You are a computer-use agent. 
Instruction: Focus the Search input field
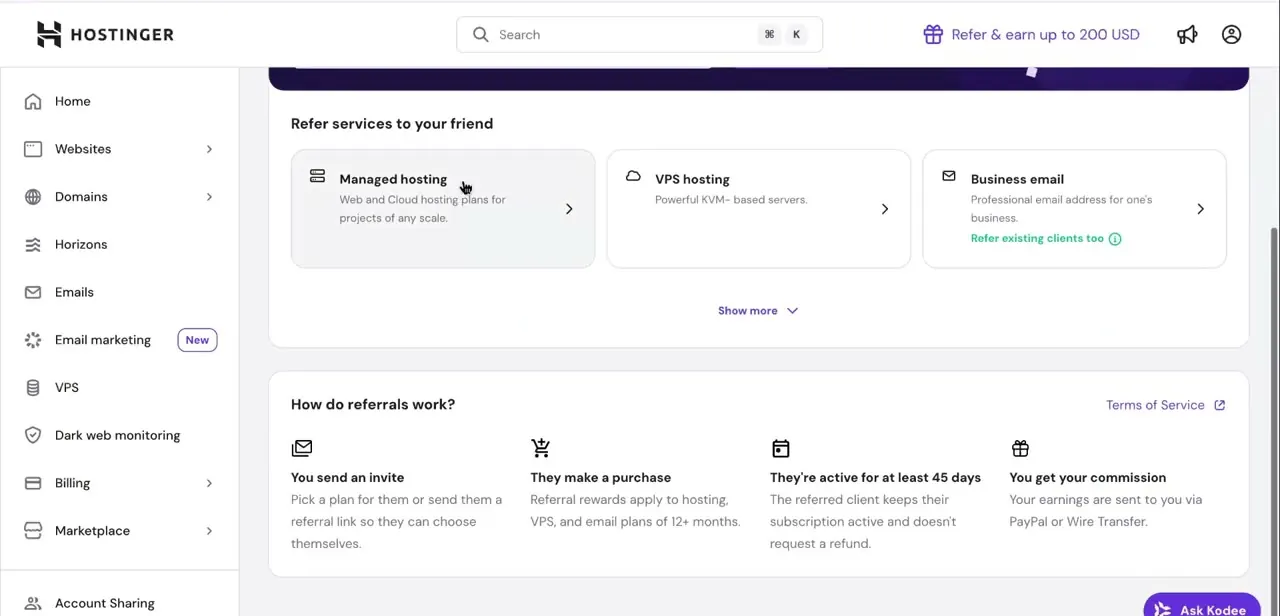pyautogui.click(x=640, y=34)
